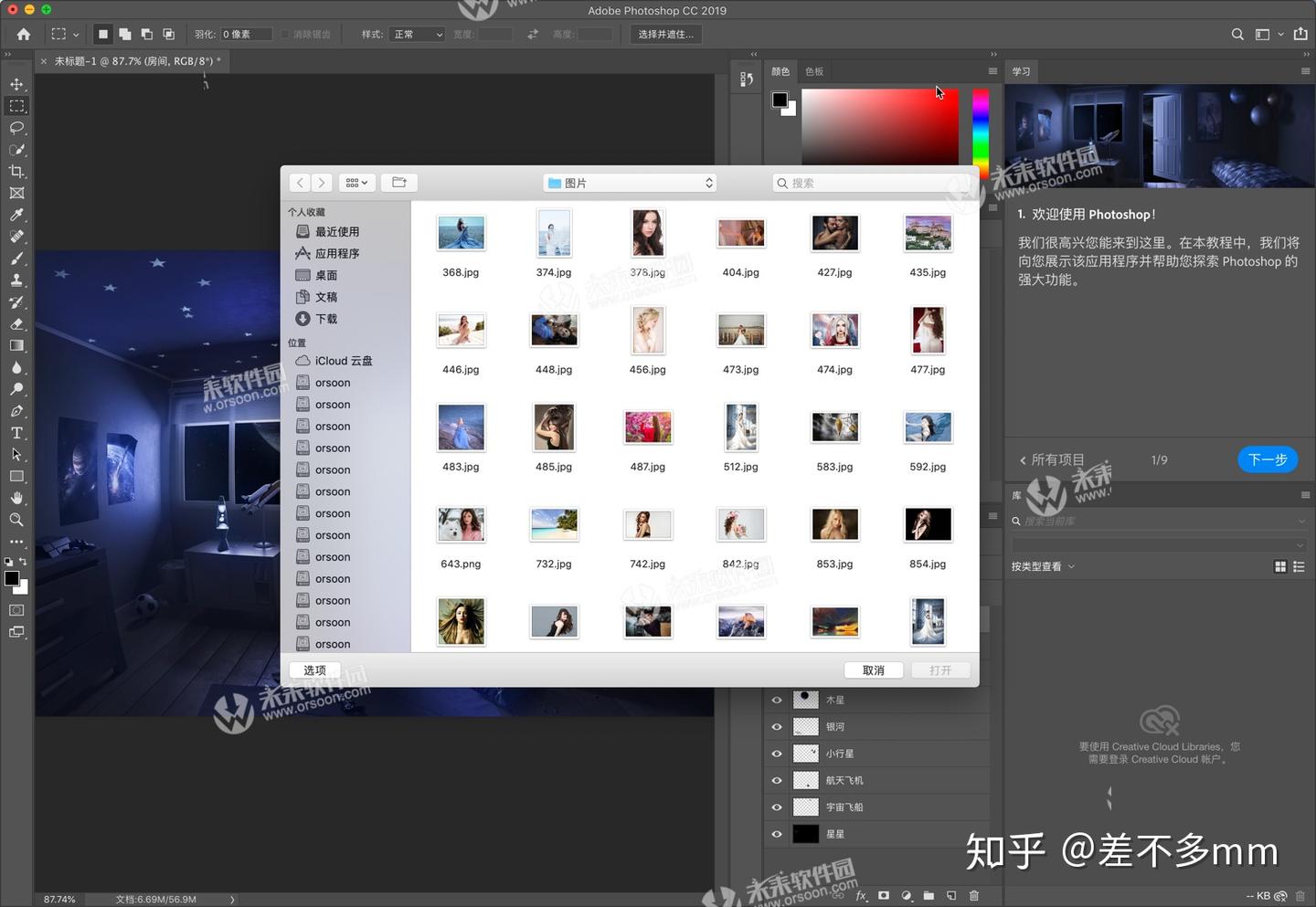Expand the 按类型查看 view dropdown
Viewport: 1316px width, 907px height.
coord(1043,567)
